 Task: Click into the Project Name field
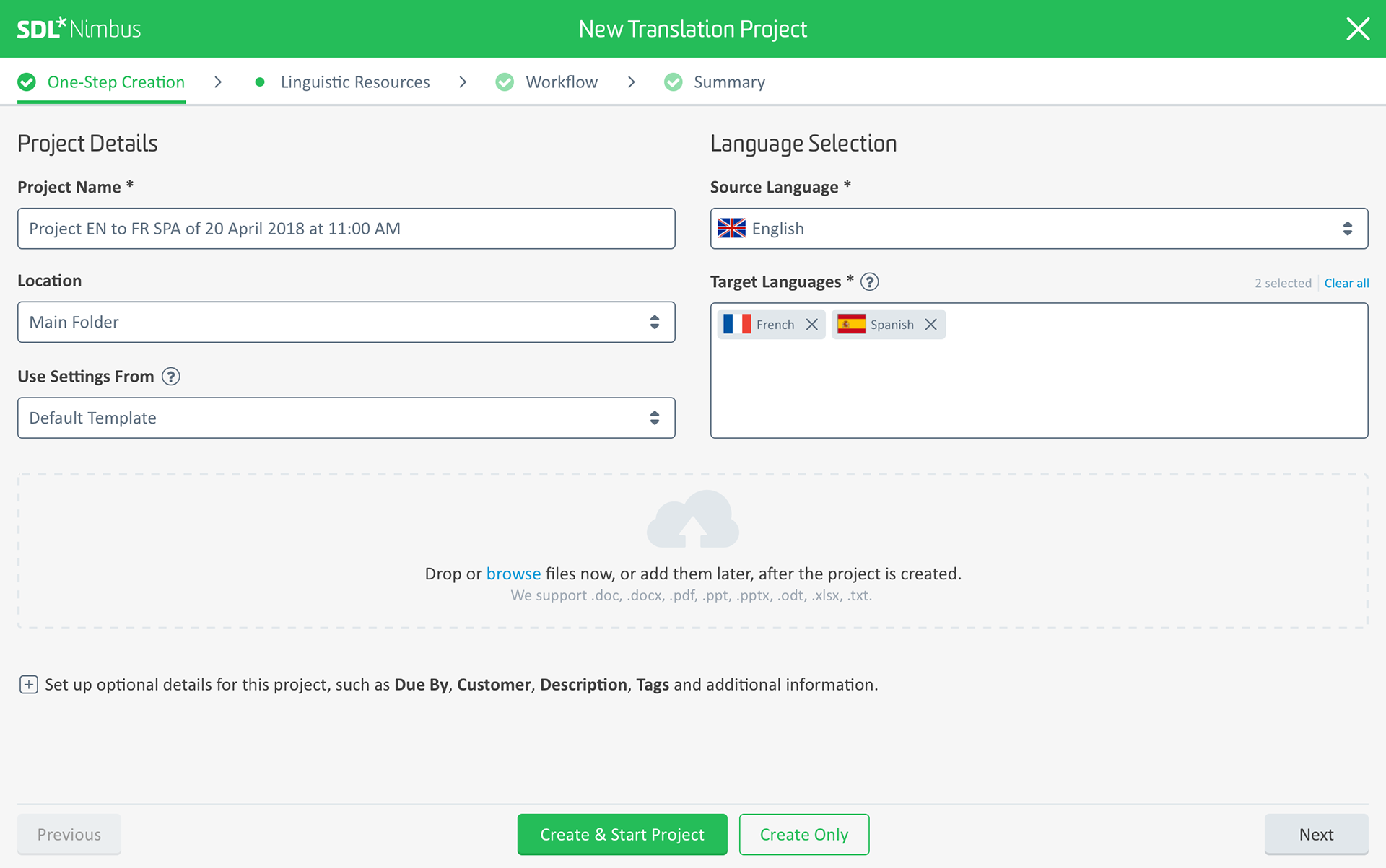[346, 229]
